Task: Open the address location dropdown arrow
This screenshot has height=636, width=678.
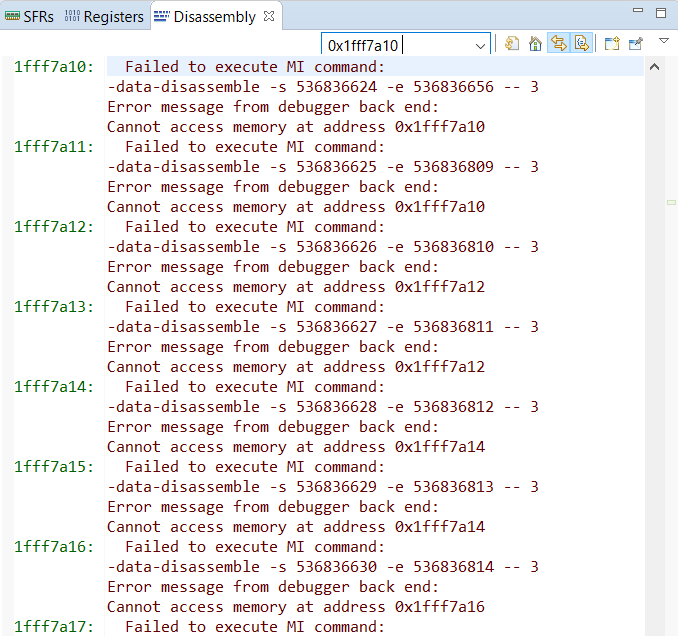Action: pyautogui.click(x=480, y=45)
